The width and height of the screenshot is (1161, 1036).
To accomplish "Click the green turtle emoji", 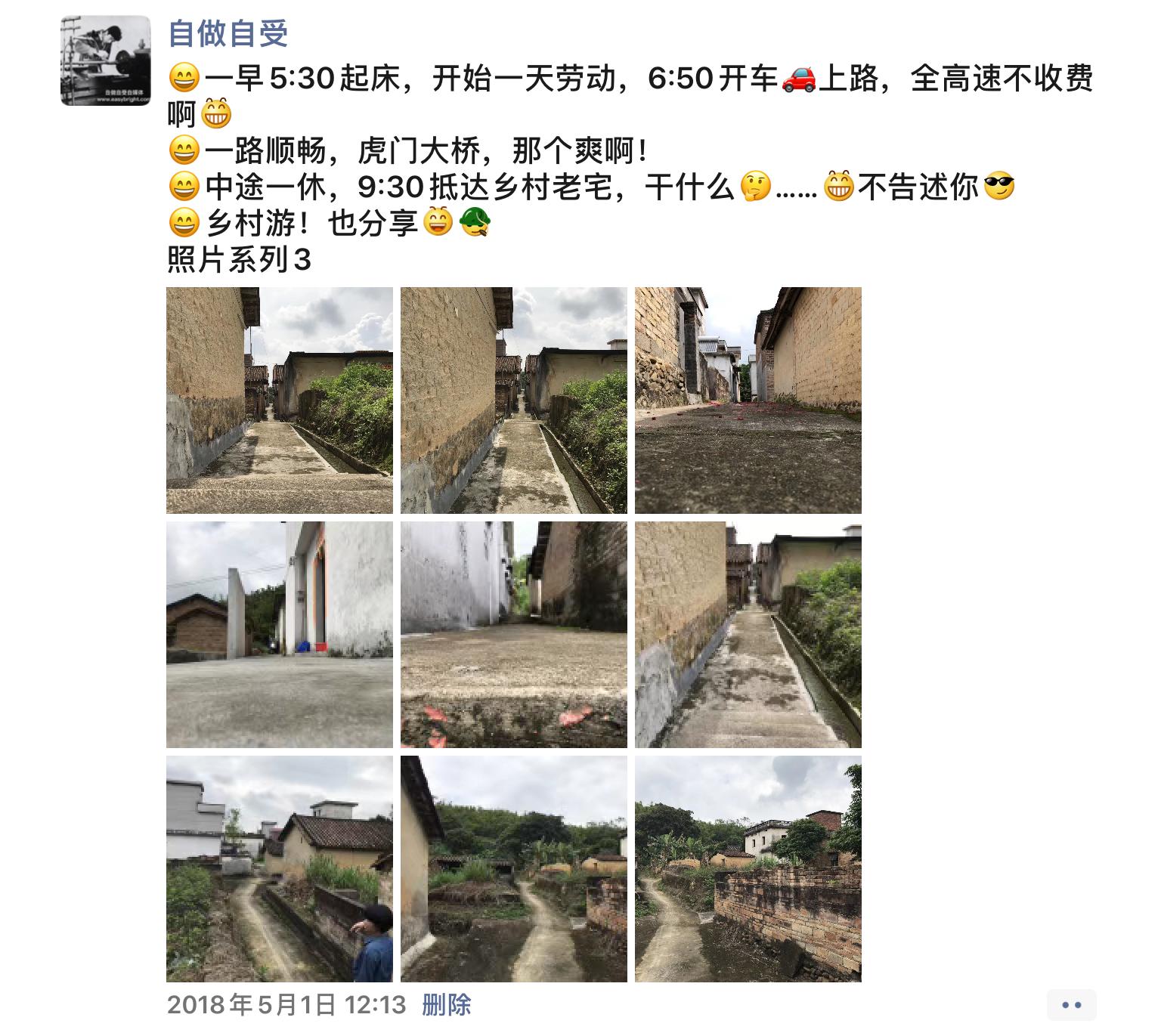I will 475,223.
